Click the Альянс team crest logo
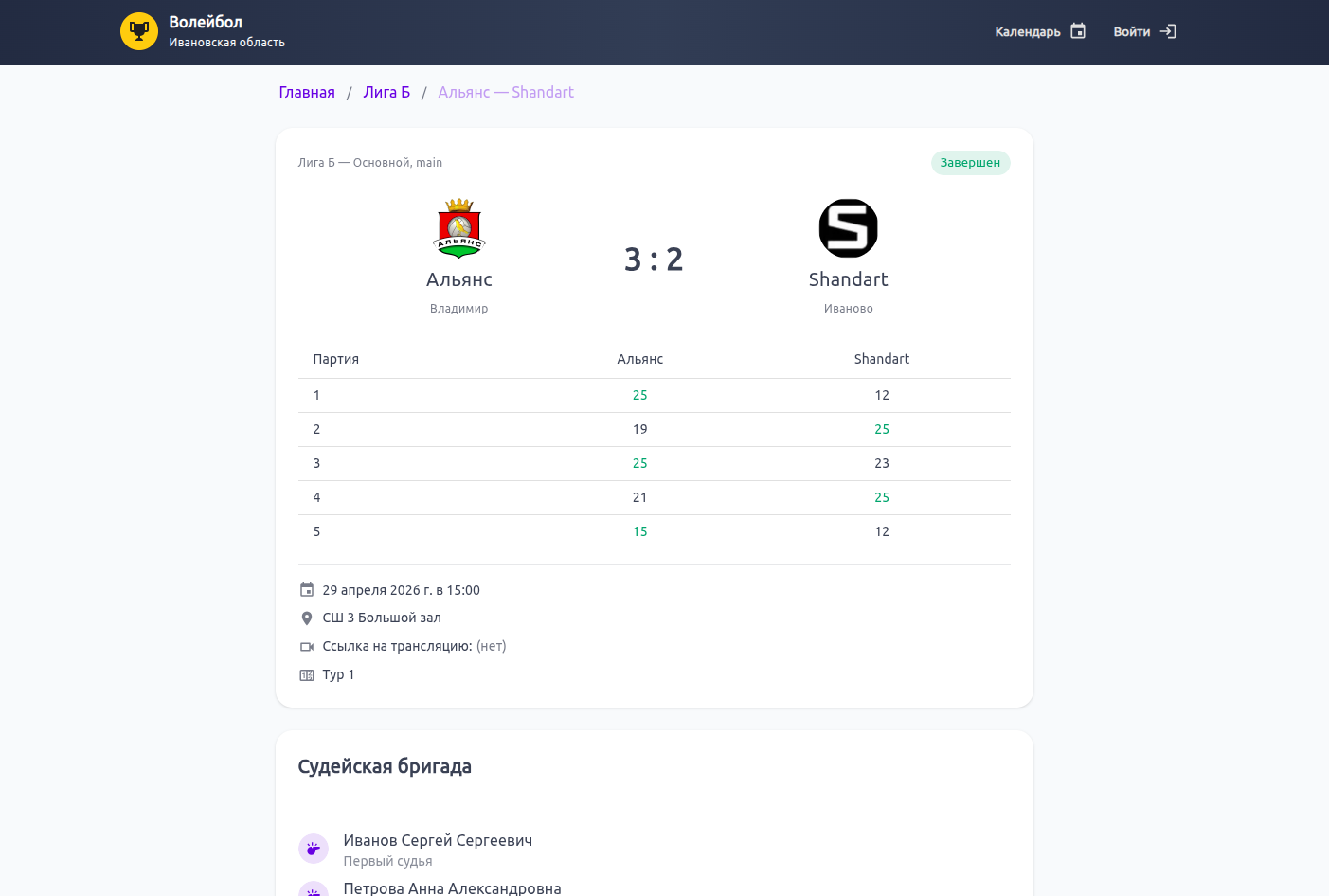This screenshot has height=896, width=1329. [x=459, y=228]
